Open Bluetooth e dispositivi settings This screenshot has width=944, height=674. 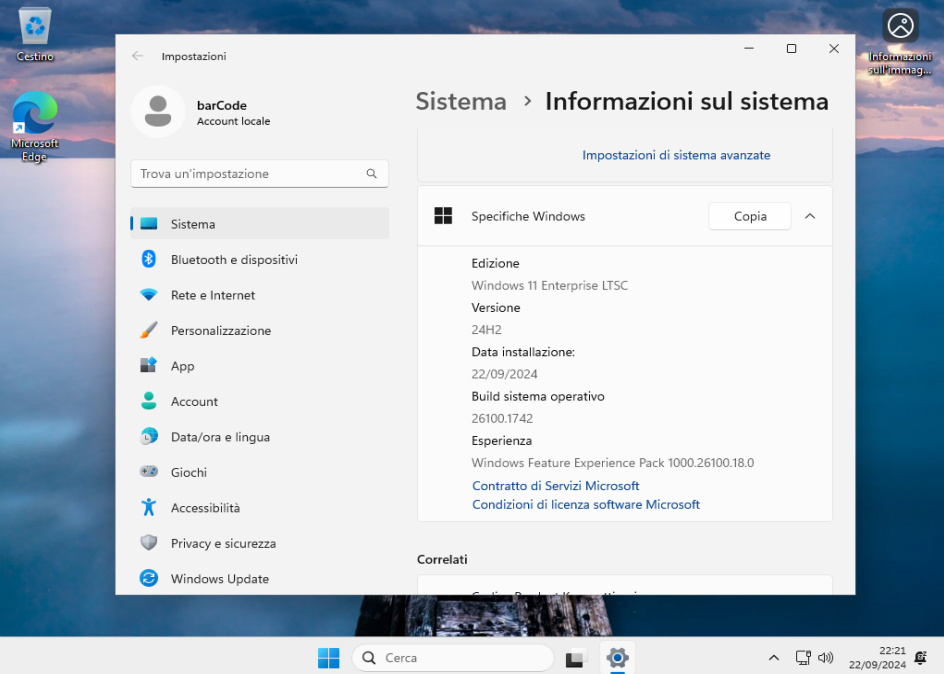(259, 259)
